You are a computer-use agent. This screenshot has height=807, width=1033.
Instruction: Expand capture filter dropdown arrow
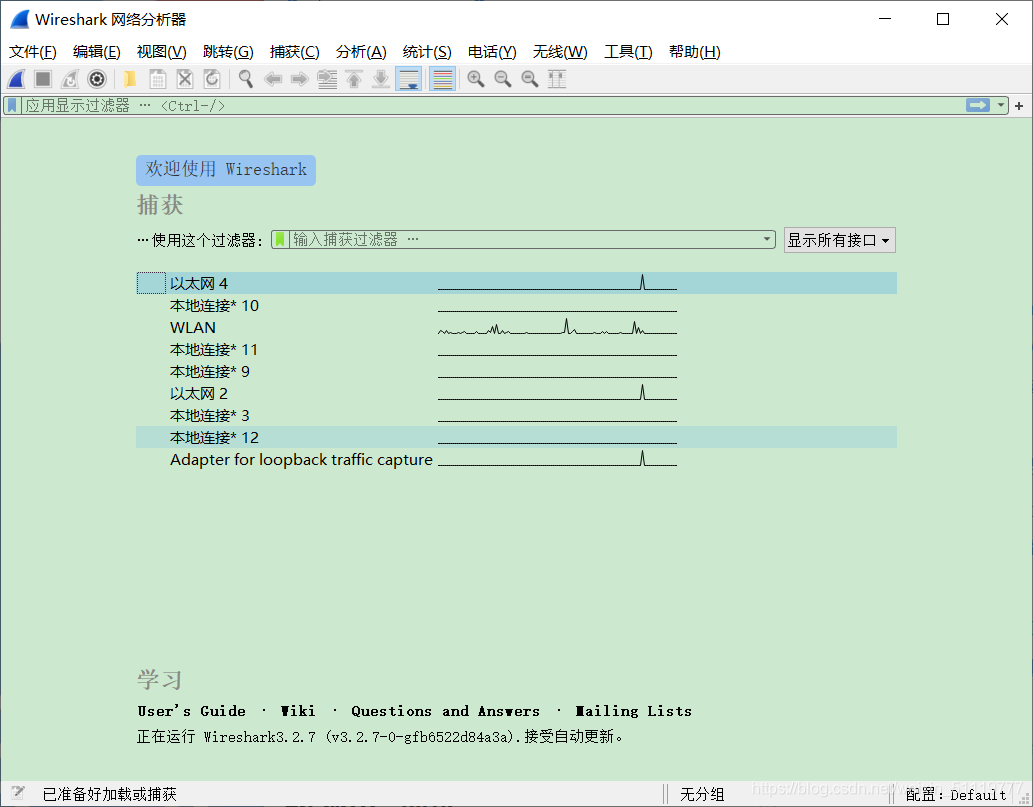tap(767, 239)
